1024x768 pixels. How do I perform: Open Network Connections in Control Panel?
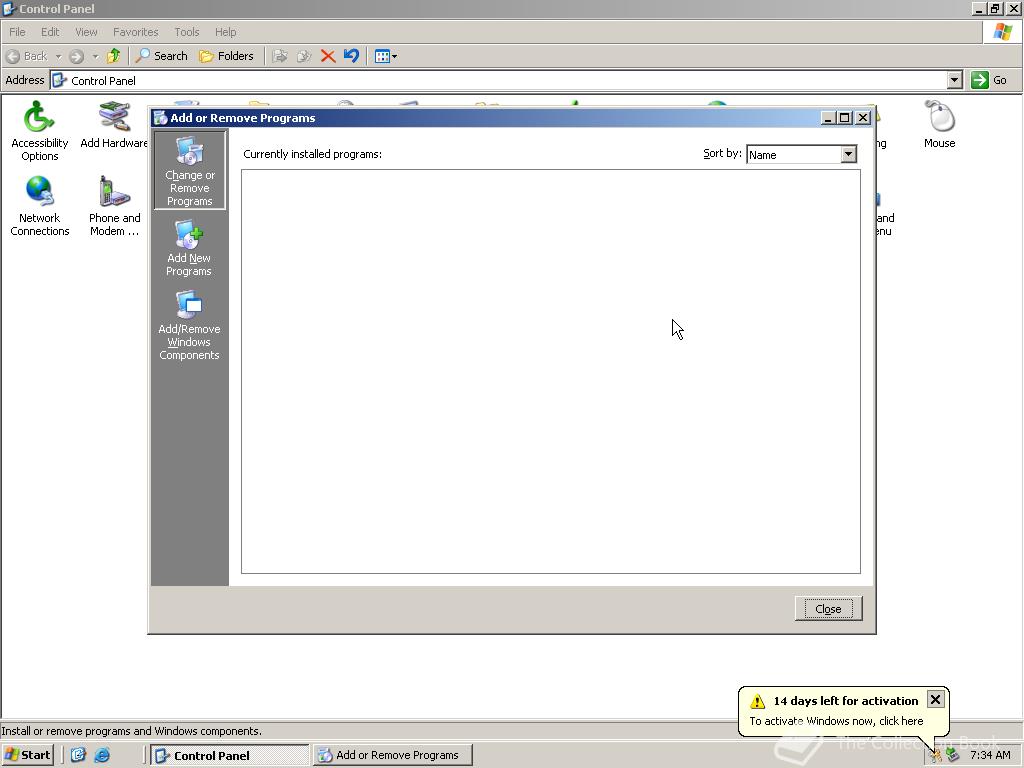point(39,206)
